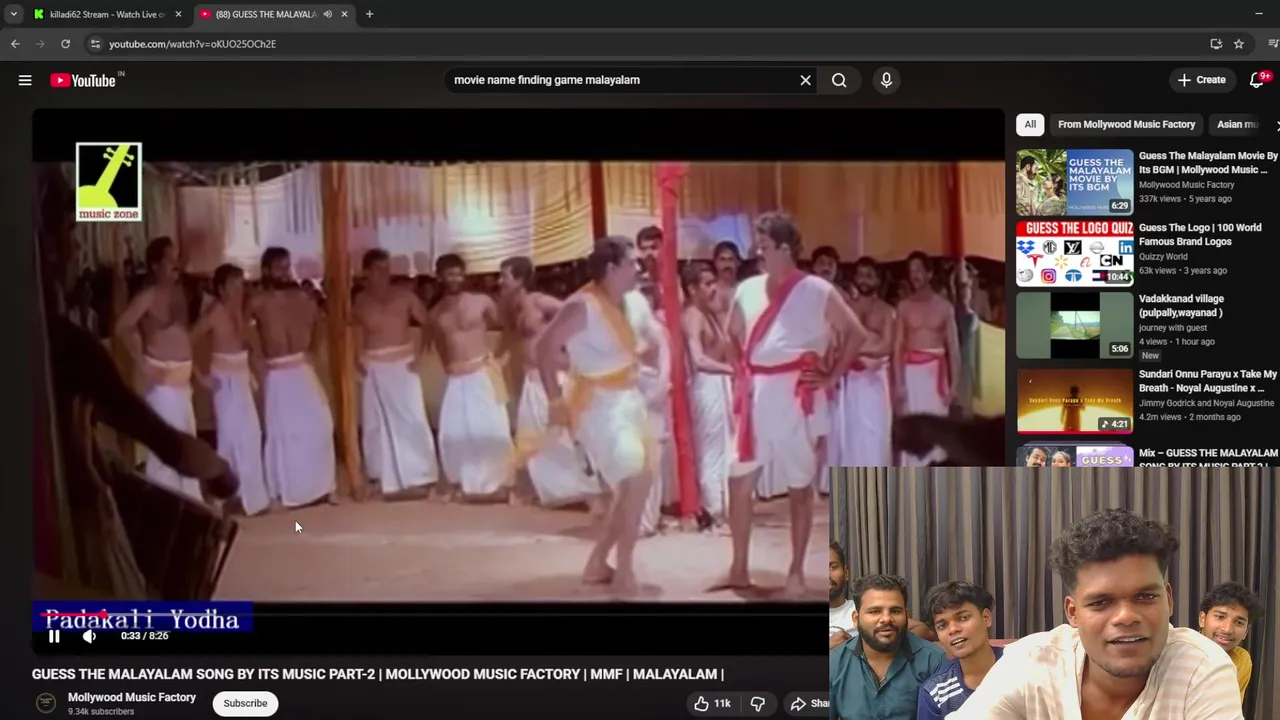Click the 0:33 / 8:26 time display
Image resolution: width=1280 pixels, height=720 pixels.
click(x=144, y=636)
